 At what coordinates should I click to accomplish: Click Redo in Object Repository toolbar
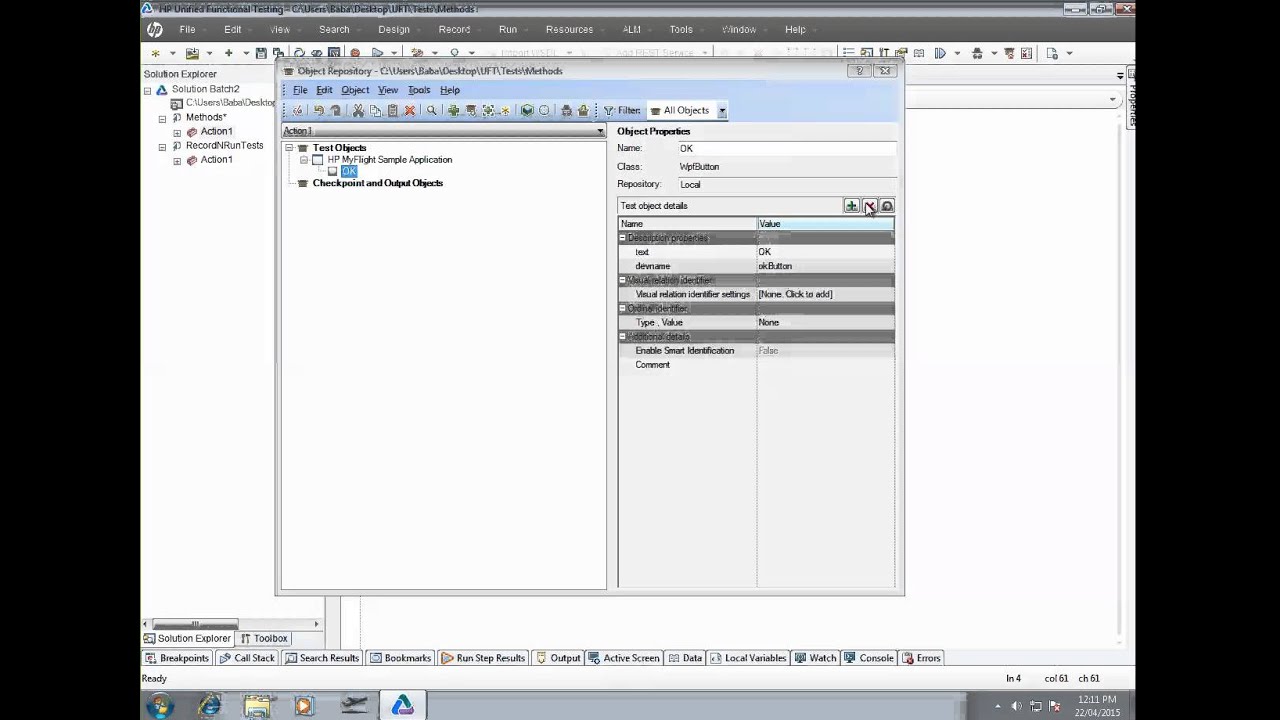(336, 110)
